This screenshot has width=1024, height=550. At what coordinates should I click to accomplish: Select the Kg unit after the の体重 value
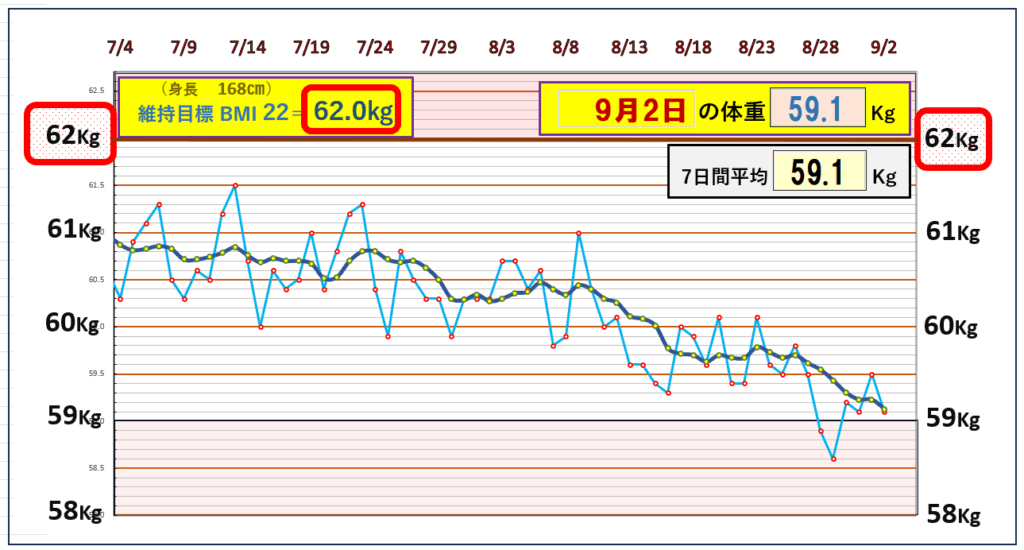[884, 114]
